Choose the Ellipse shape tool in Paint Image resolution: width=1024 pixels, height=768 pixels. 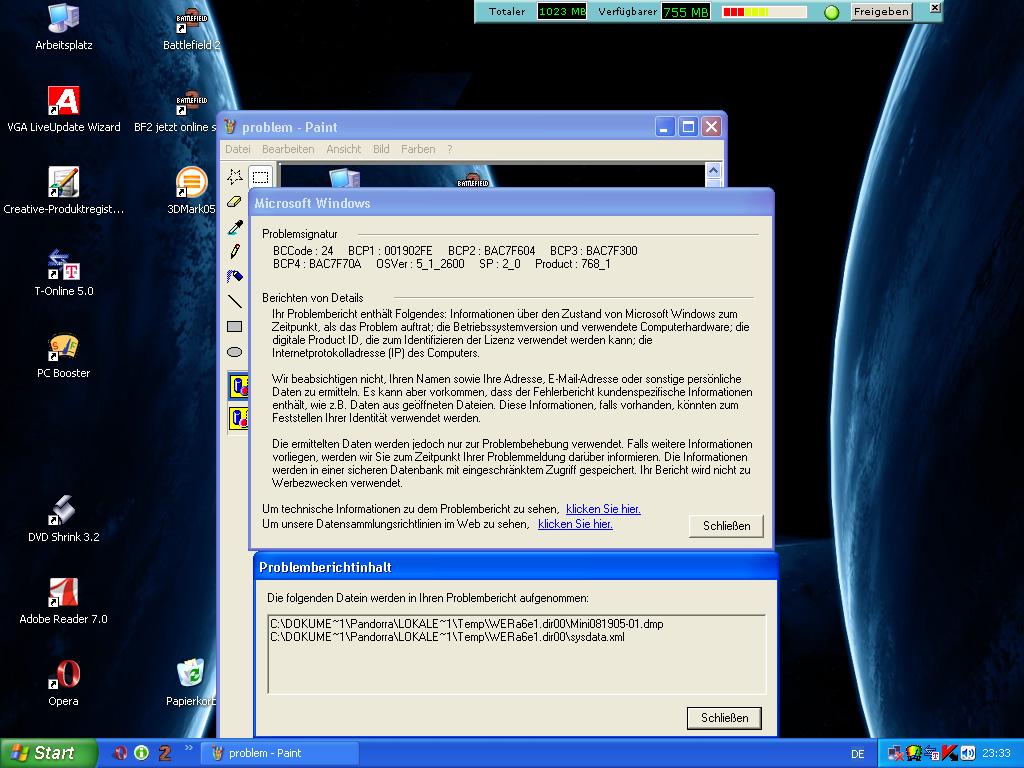click(235, 352)
